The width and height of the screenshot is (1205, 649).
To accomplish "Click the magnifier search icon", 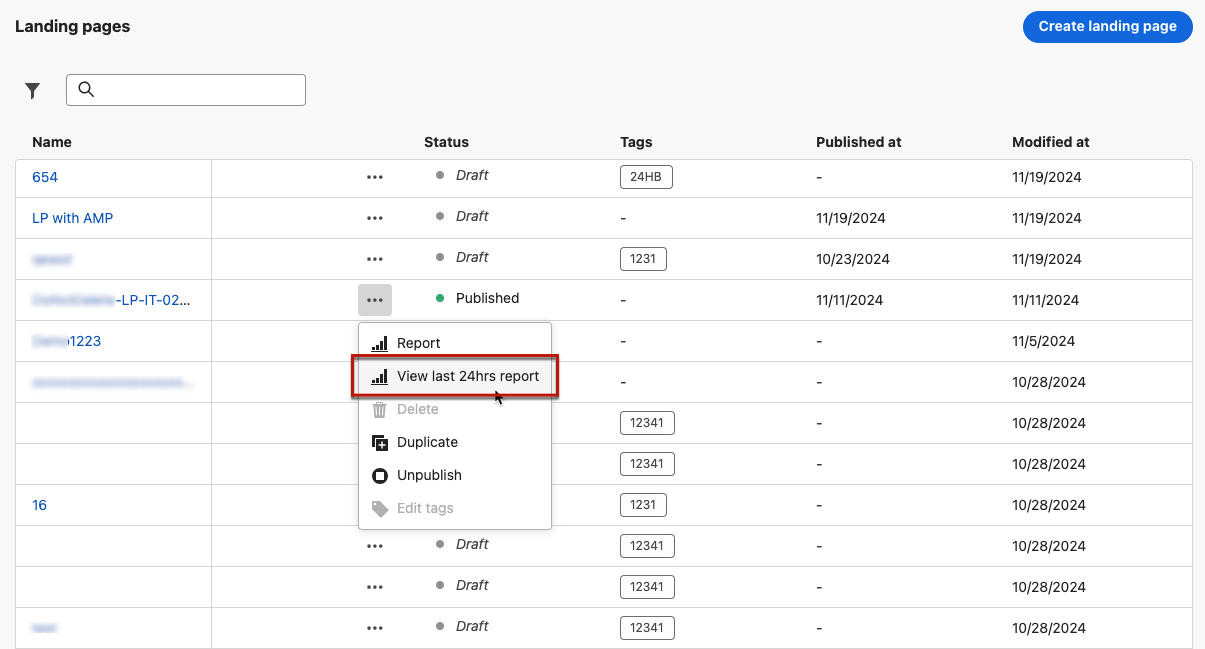I will tap(86, 90).
